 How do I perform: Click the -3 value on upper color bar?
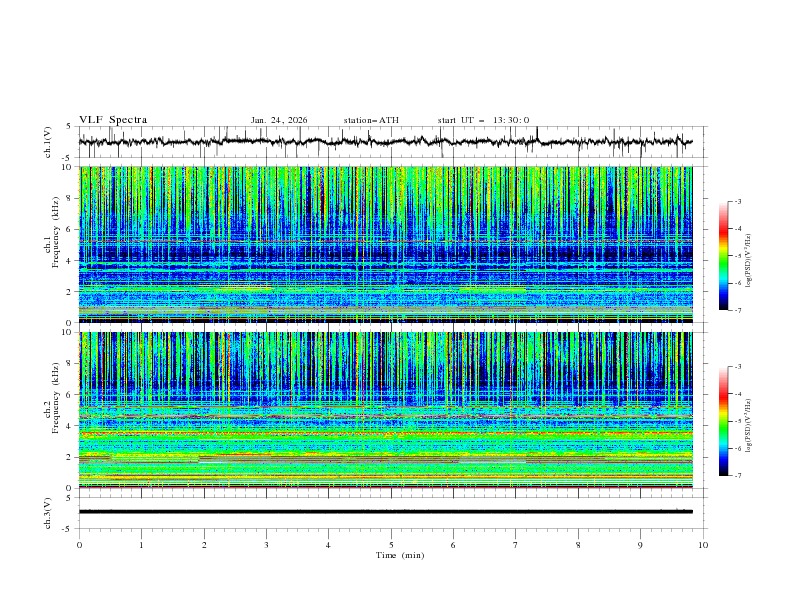(x=736, y=202)
